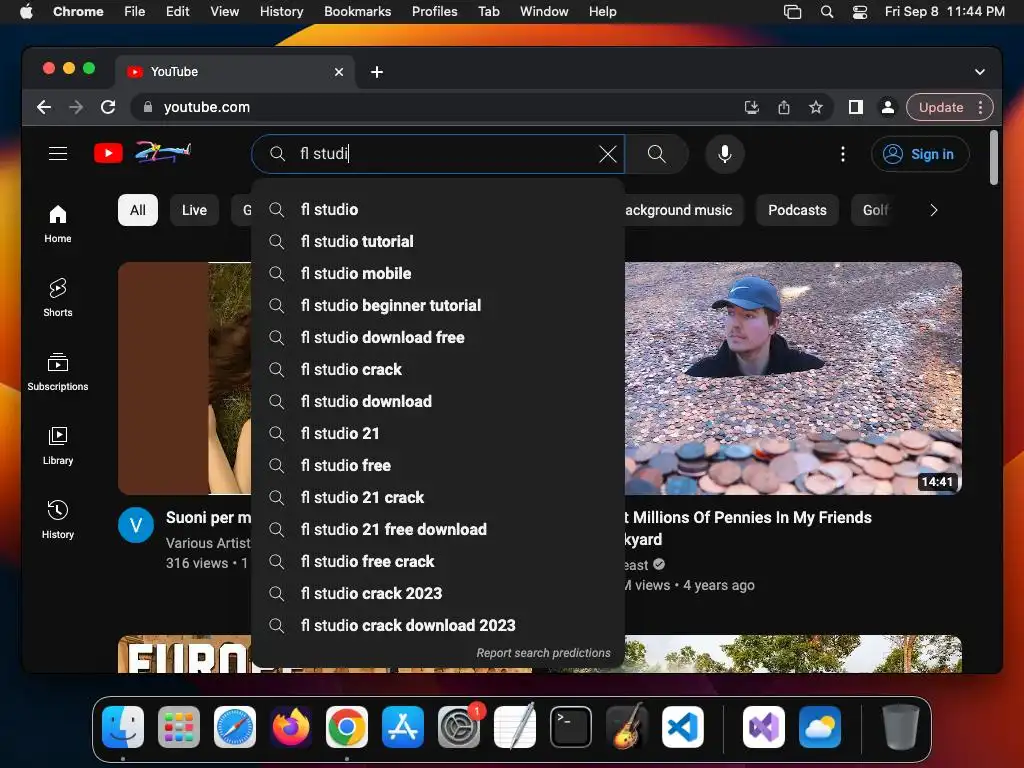The height and width of the screenshot is (768, 1024).
Task: Open a new Chrome tab
Action: pyautogui.click(x=377, y=72)
